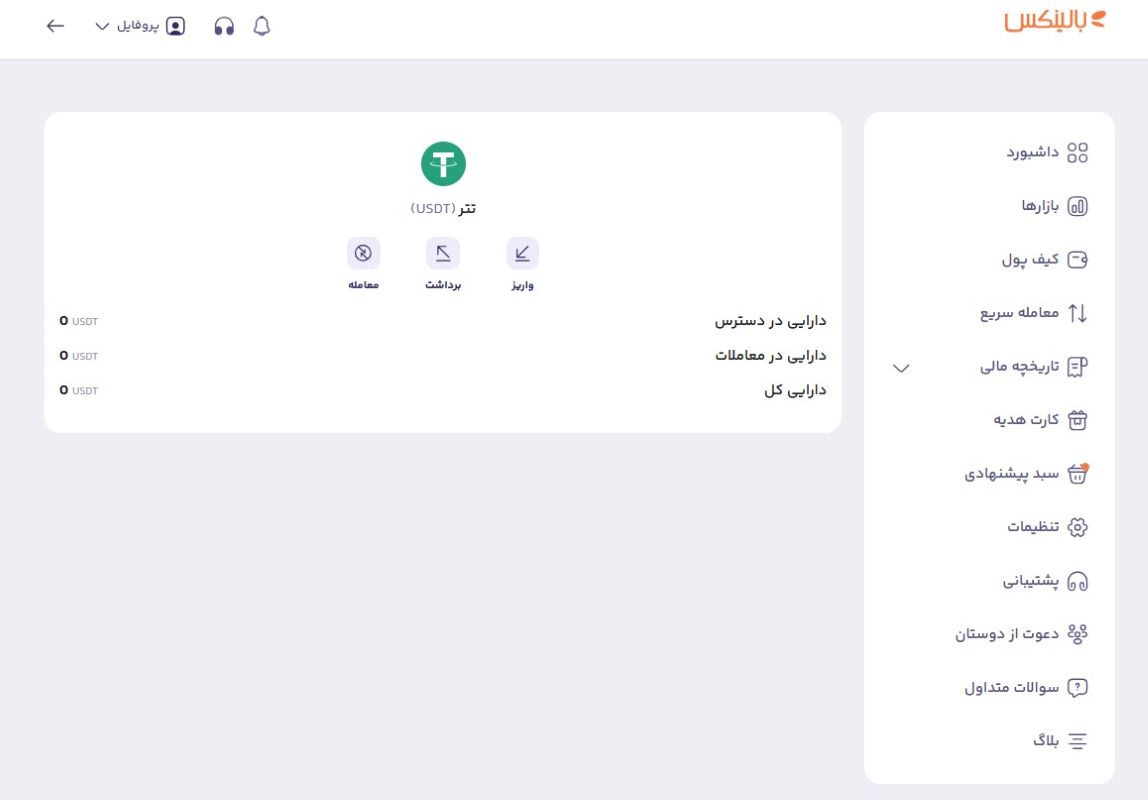The image size is (1148, 800).
Task: Click دارایی در دسترس label
Action: [x=770, y=321]
